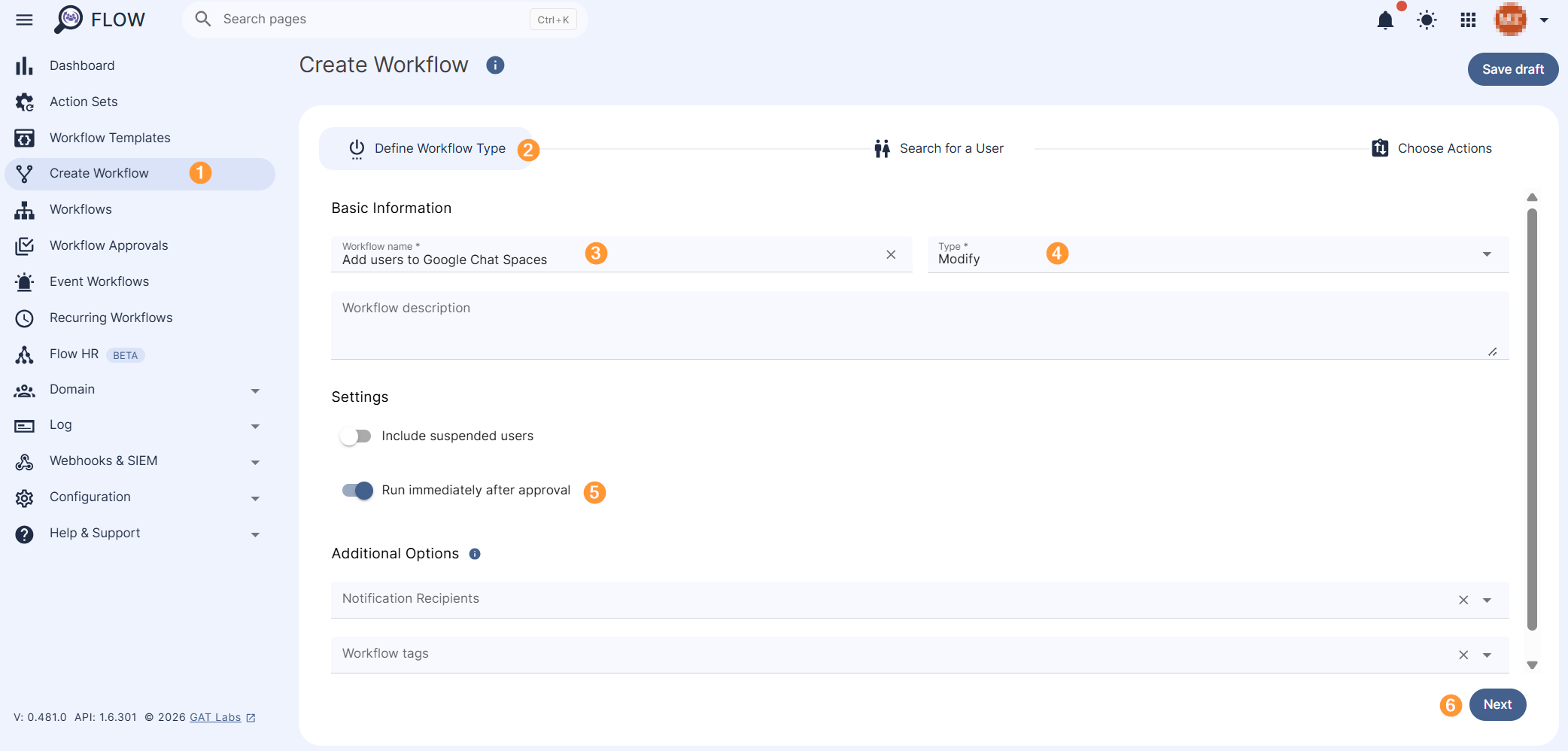Viewport: 1568px width, 751px height.
Task: Expand the Log sidebar section
Action: coord(255,427)
